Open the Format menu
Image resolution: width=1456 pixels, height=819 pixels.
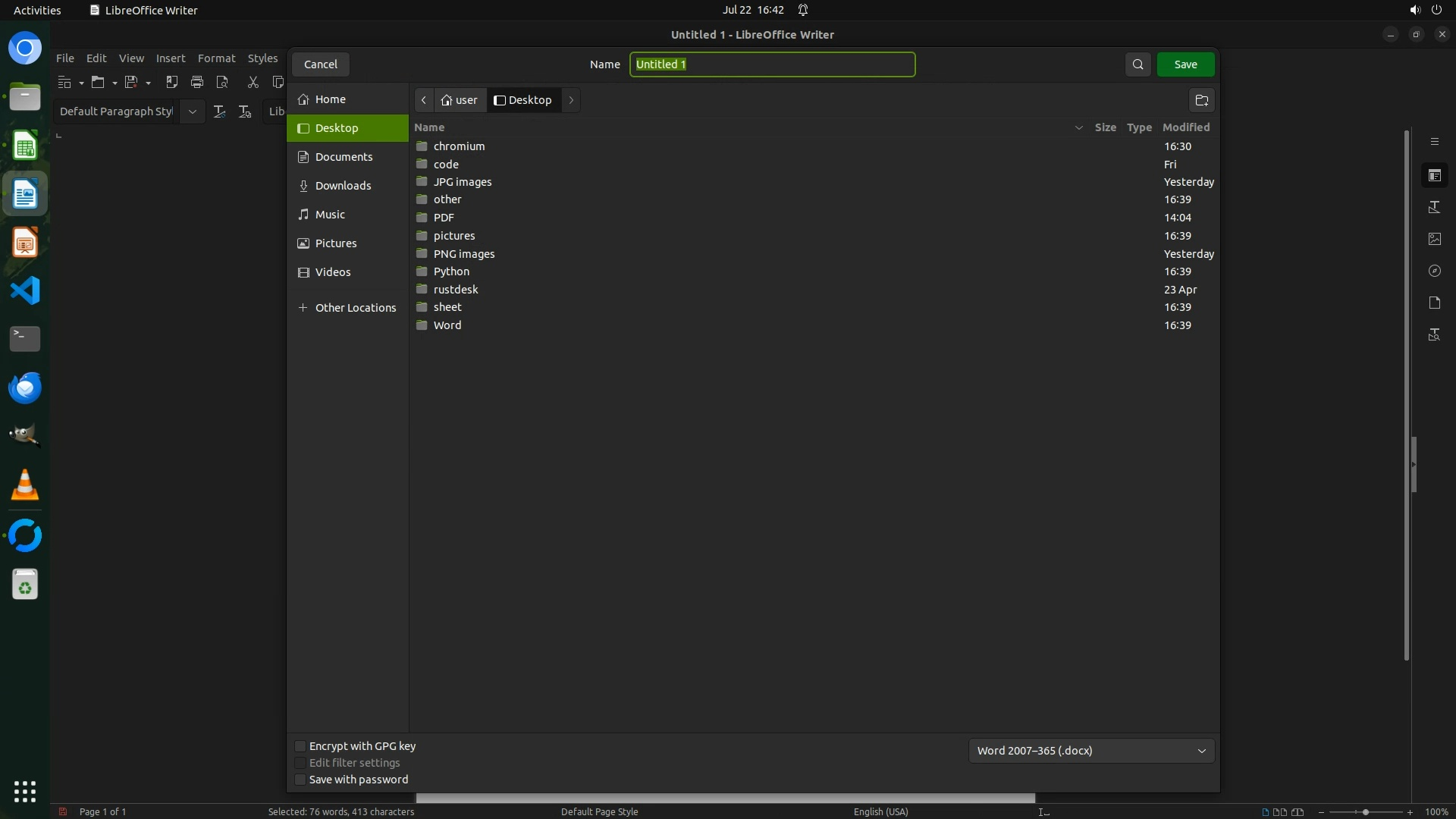tap(216, 58)
